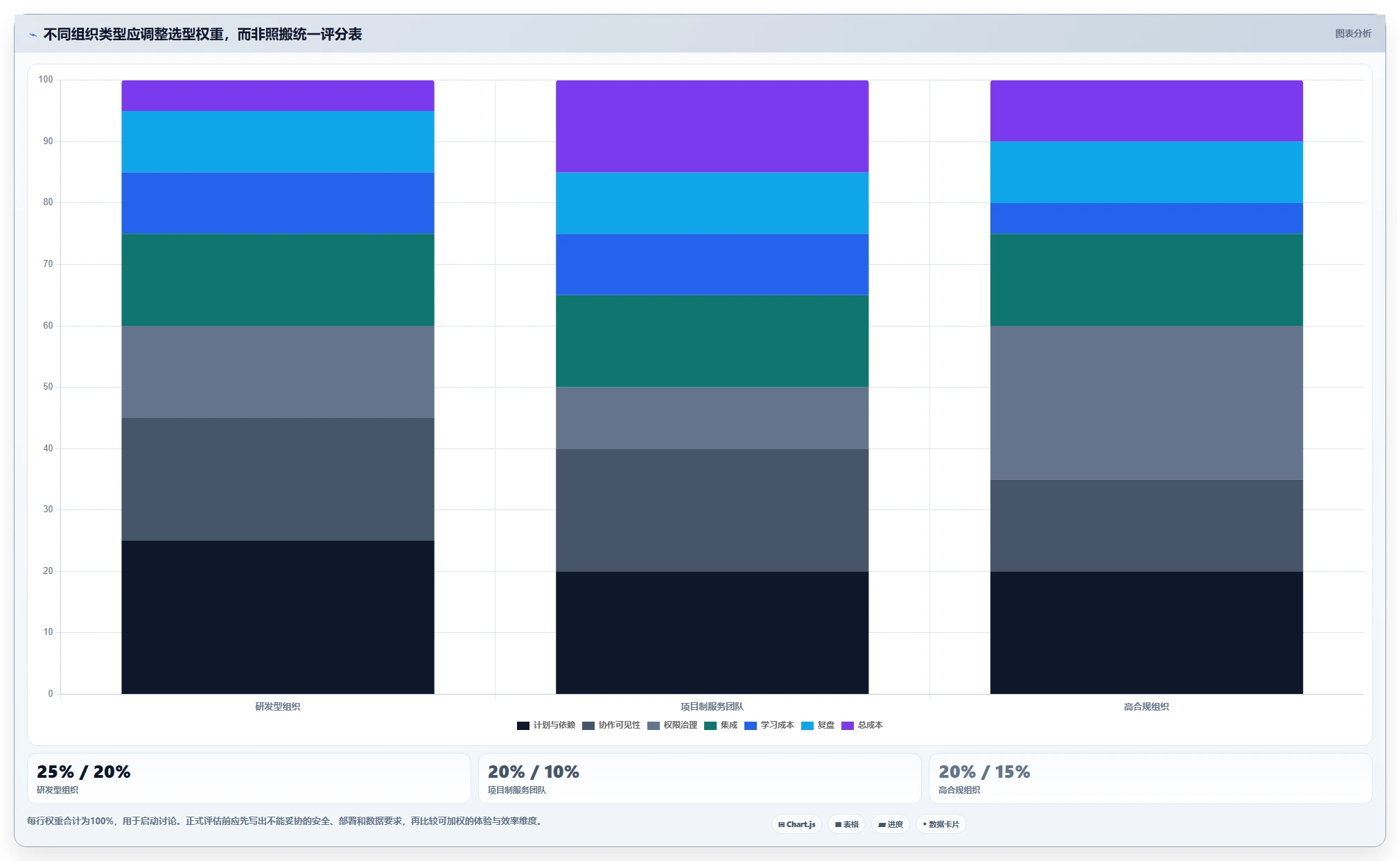Hide the 集成 legend series

[721, 725]
